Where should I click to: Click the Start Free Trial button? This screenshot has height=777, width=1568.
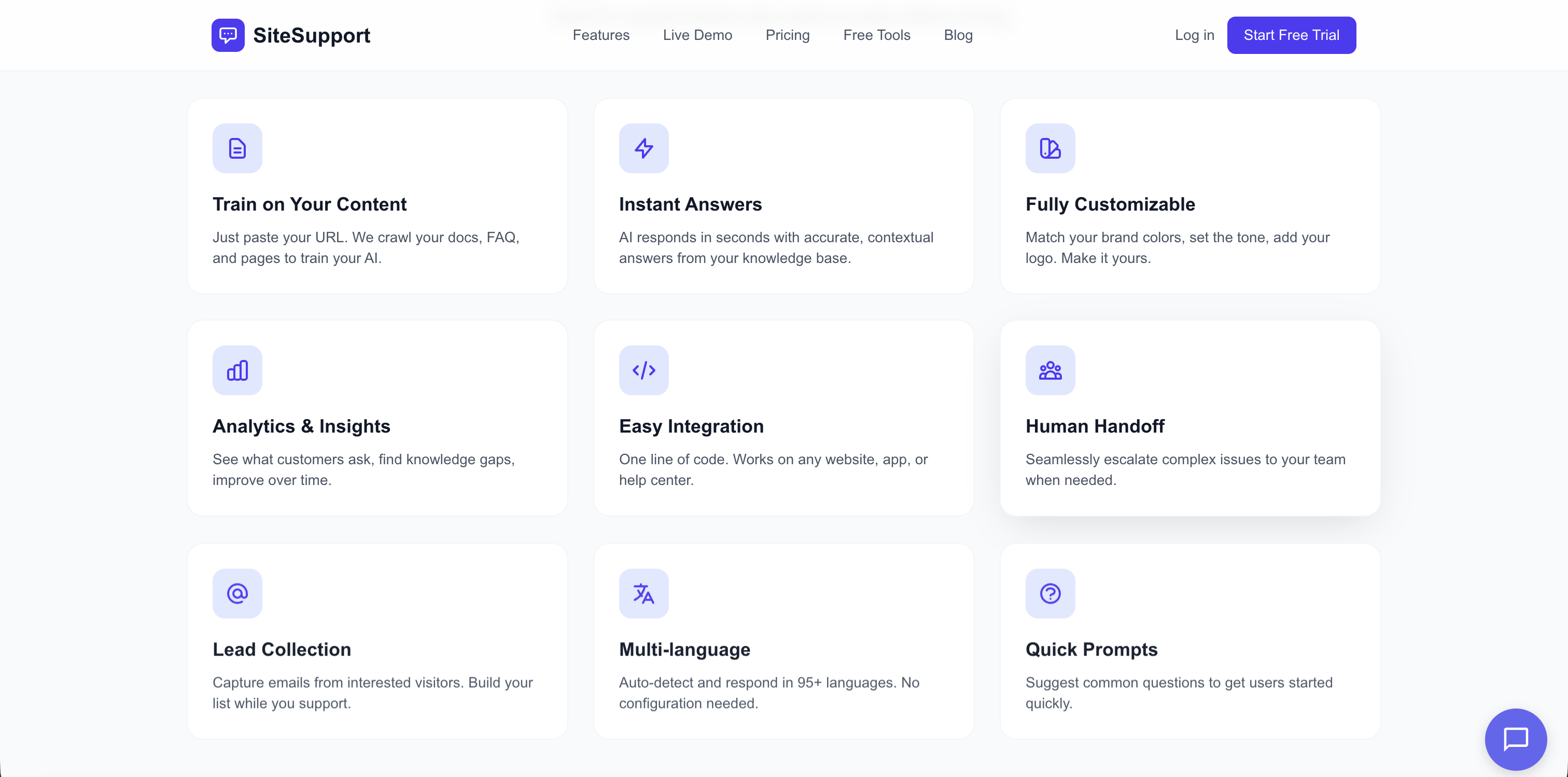pyautogui.click(x=1292, y=35)
